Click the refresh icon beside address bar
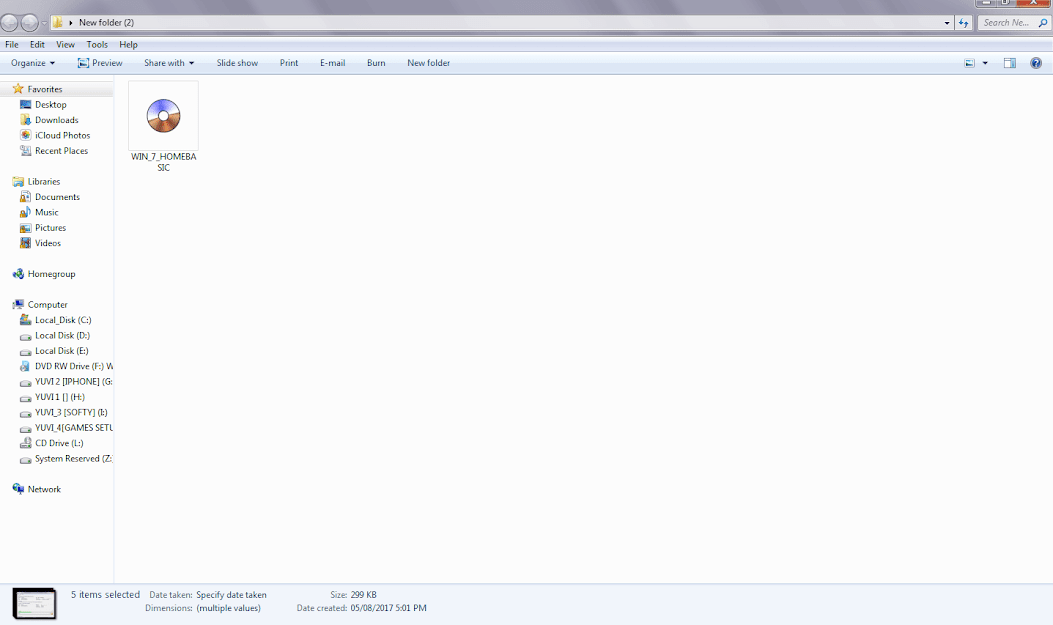The width and height of the screenshot is (1053, 625). click(963, 22)
